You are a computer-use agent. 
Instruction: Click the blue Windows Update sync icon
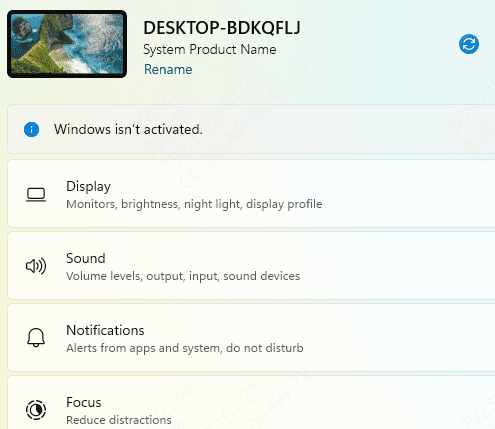coord(469,44)
